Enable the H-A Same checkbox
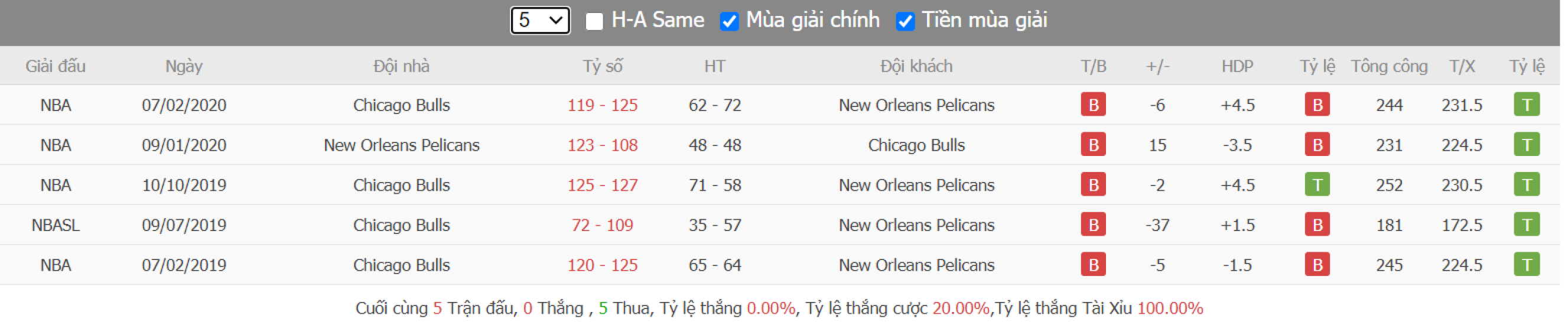 coord(594,22)
